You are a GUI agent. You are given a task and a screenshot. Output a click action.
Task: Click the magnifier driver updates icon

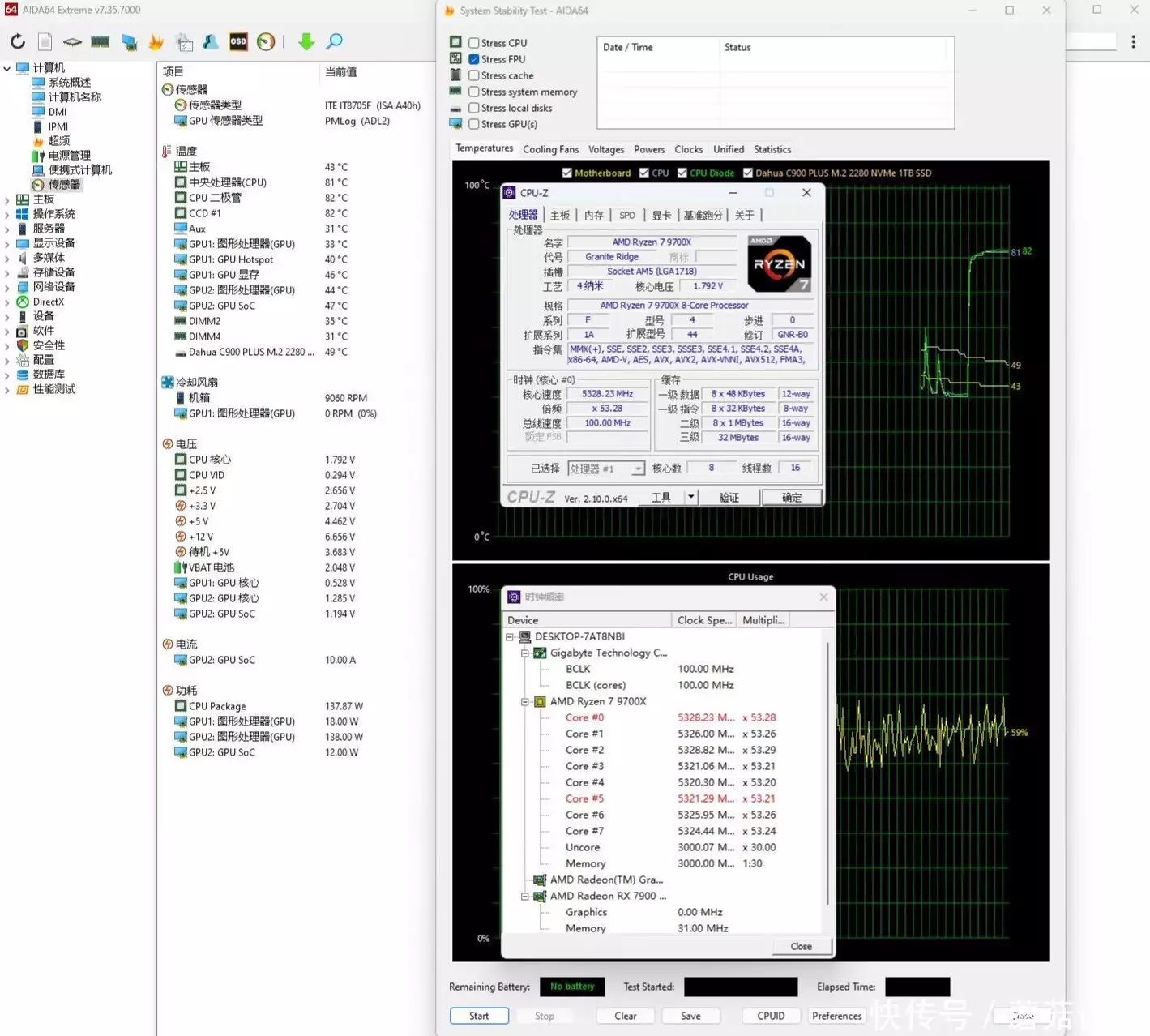click(x=334, y=41)
